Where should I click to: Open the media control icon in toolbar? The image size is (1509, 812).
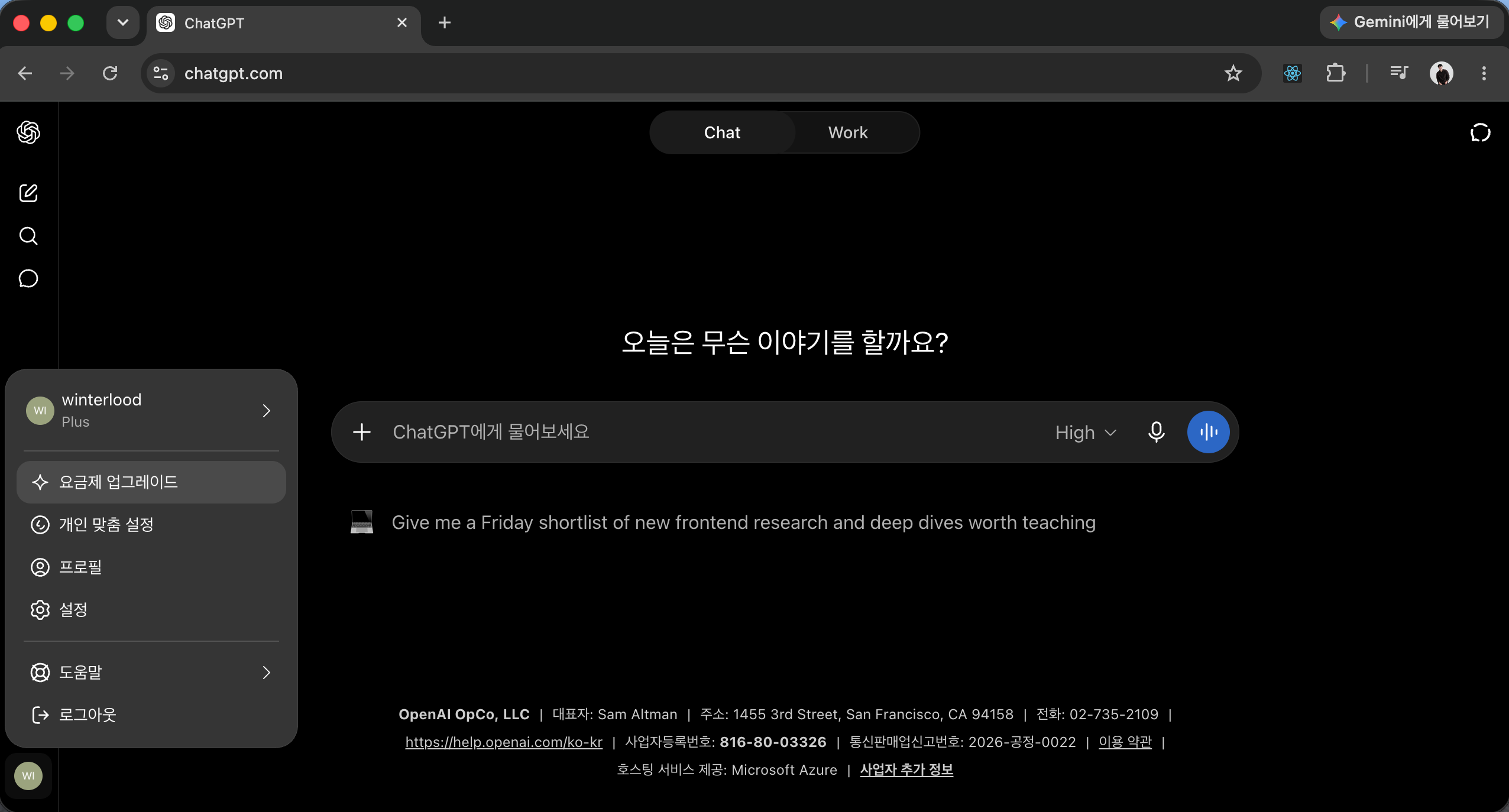(1398, 73)
